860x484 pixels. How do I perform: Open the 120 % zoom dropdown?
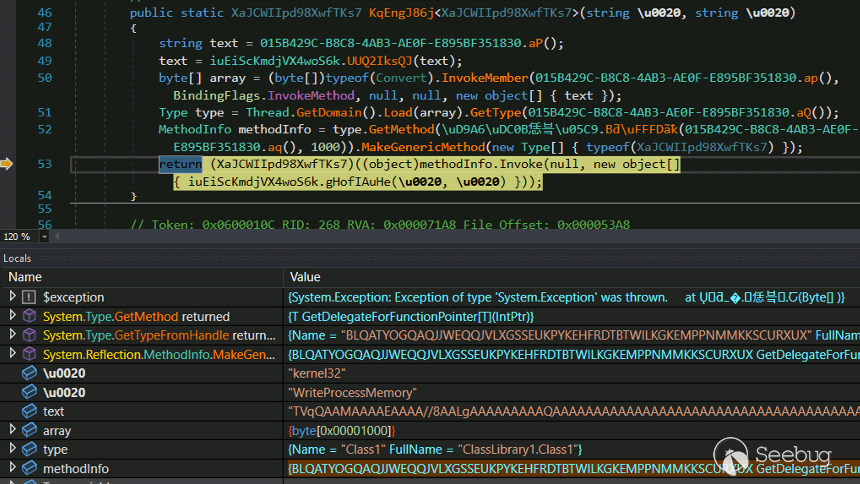[44, 237]
